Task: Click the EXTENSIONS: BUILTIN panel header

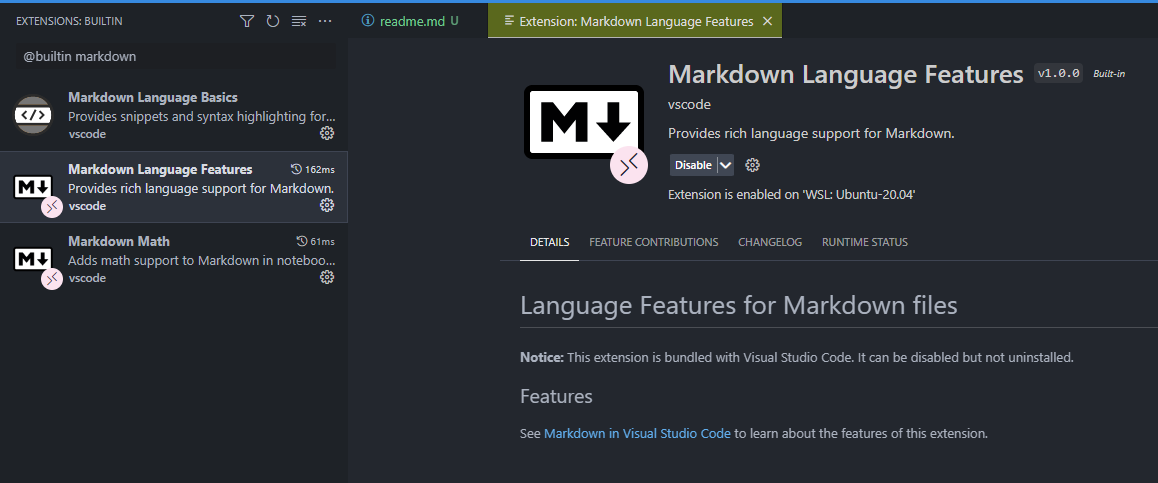Action: pyautogui.click(x=69, y=21)
